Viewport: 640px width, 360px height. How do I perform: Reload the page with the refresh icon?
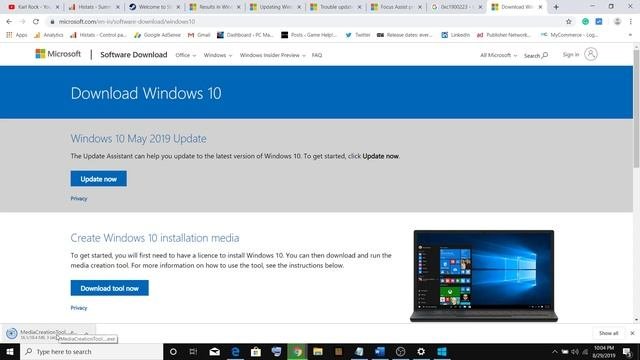pyautogui.click(x=36, y=22)
